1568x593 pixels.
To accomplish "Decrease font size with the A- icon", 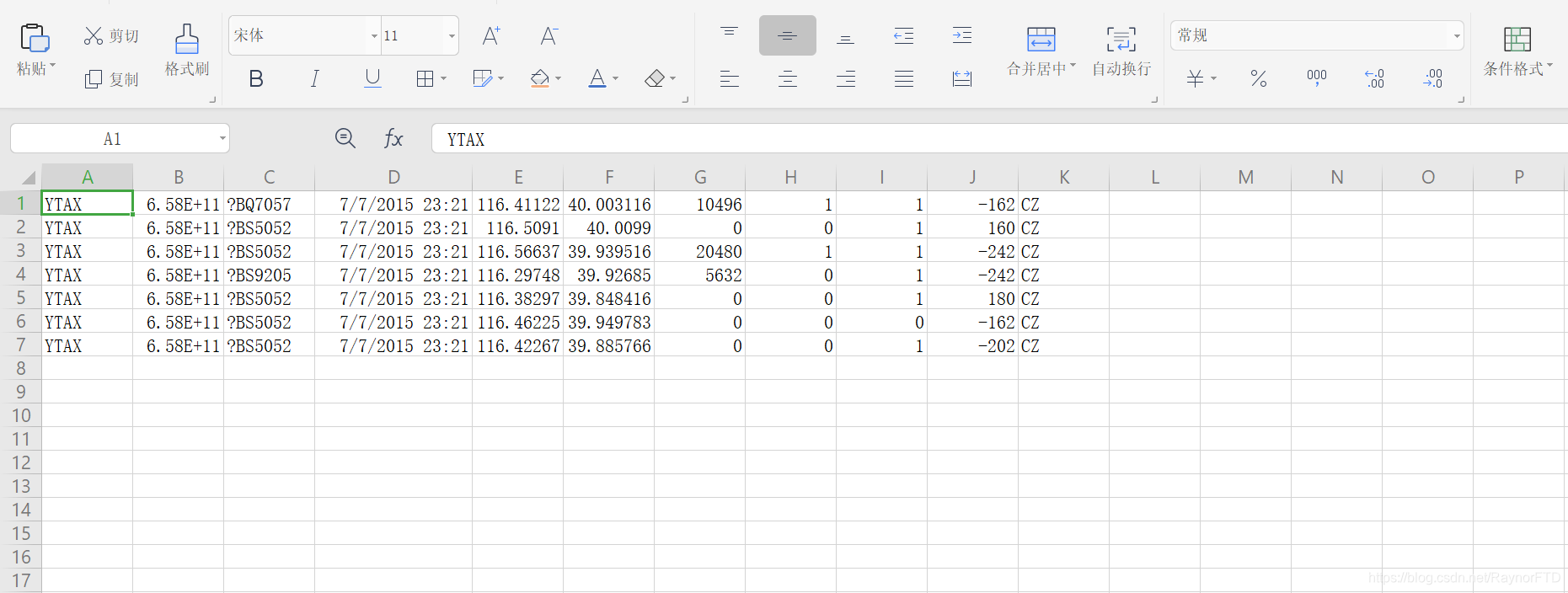I will coord(549,35).
